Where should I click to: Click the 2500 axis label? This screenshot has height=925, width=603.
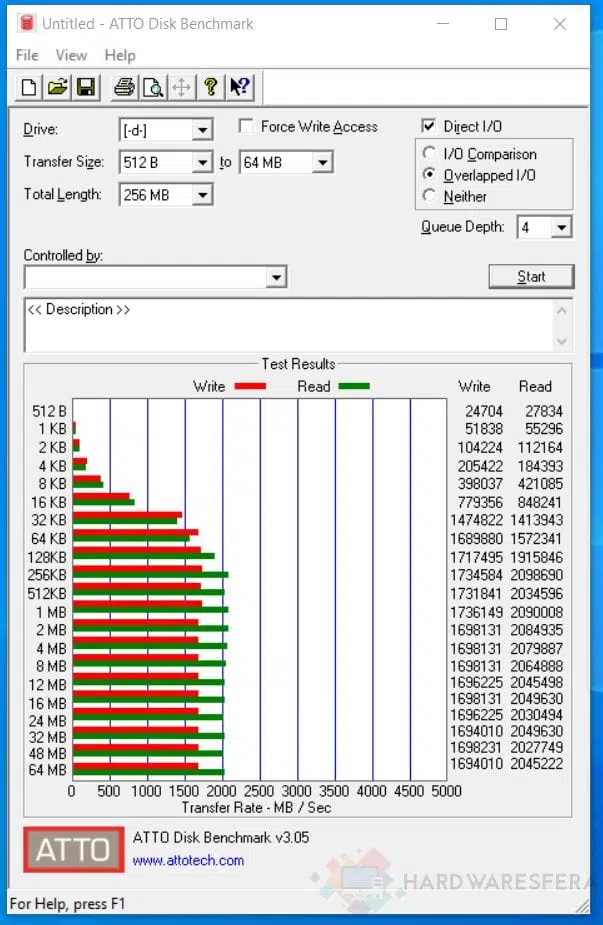pos(259,791)
